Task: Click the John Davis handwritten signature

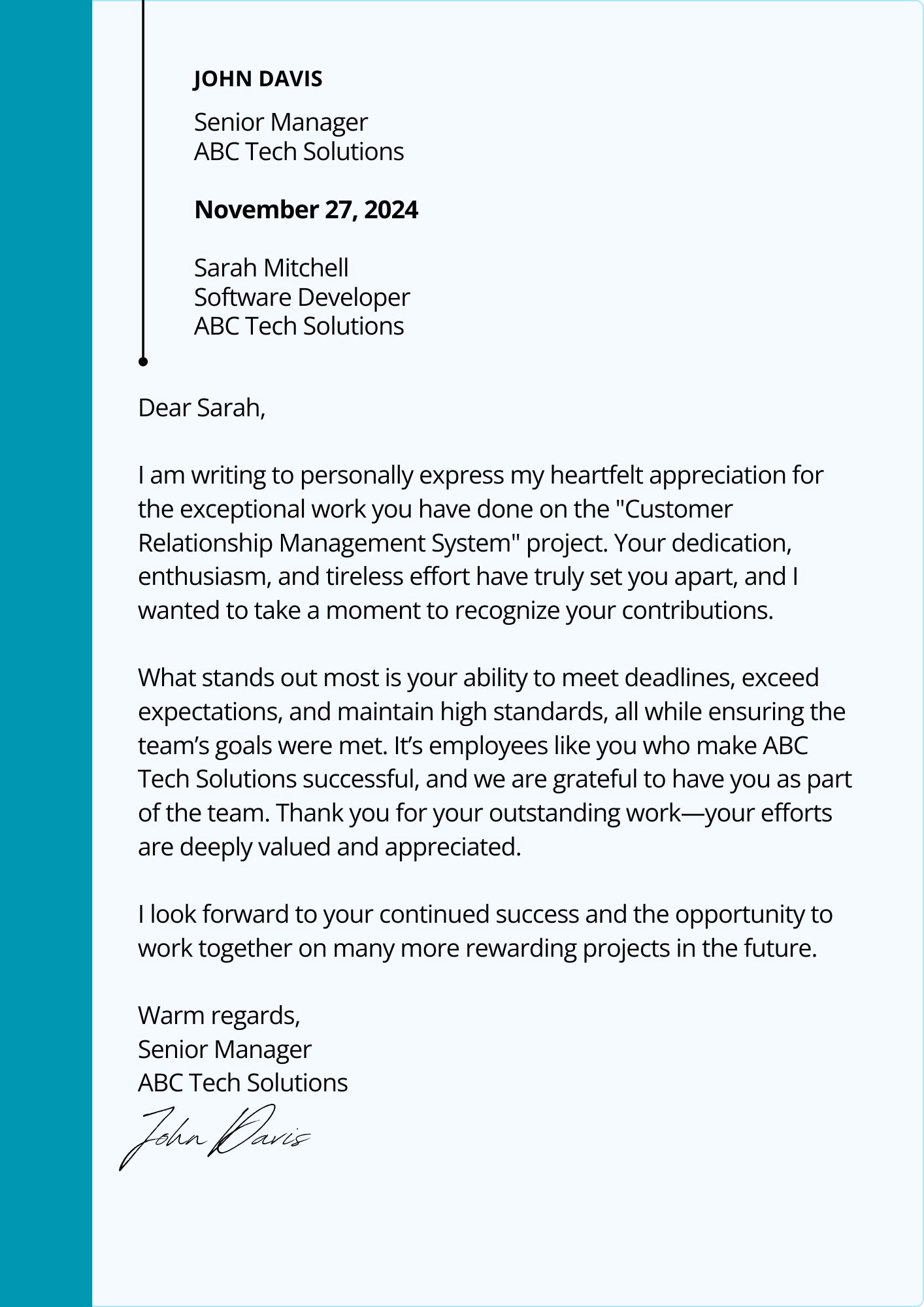Action: click(214, 1136)
